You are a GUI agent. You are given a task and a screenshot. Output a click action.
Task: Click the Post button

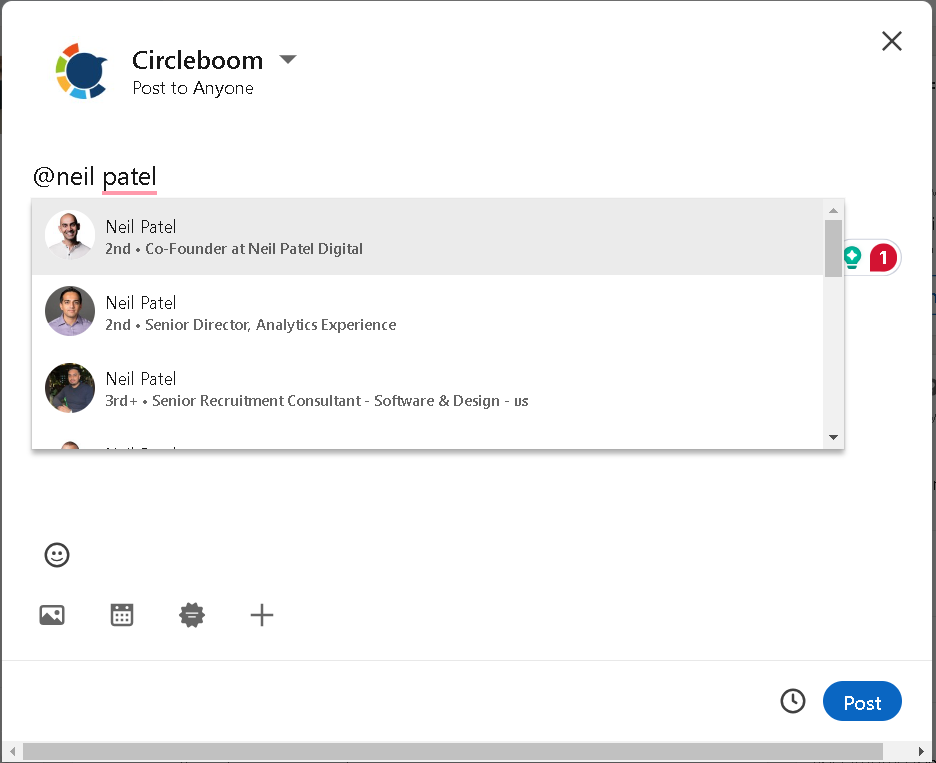(x=862, y=701)
